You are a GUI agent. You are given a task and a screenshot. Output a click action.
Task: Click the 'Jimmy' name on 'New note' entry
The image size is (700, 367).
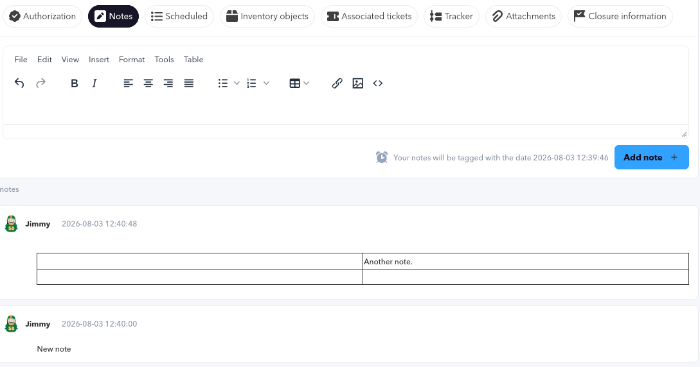click(38, 324)
